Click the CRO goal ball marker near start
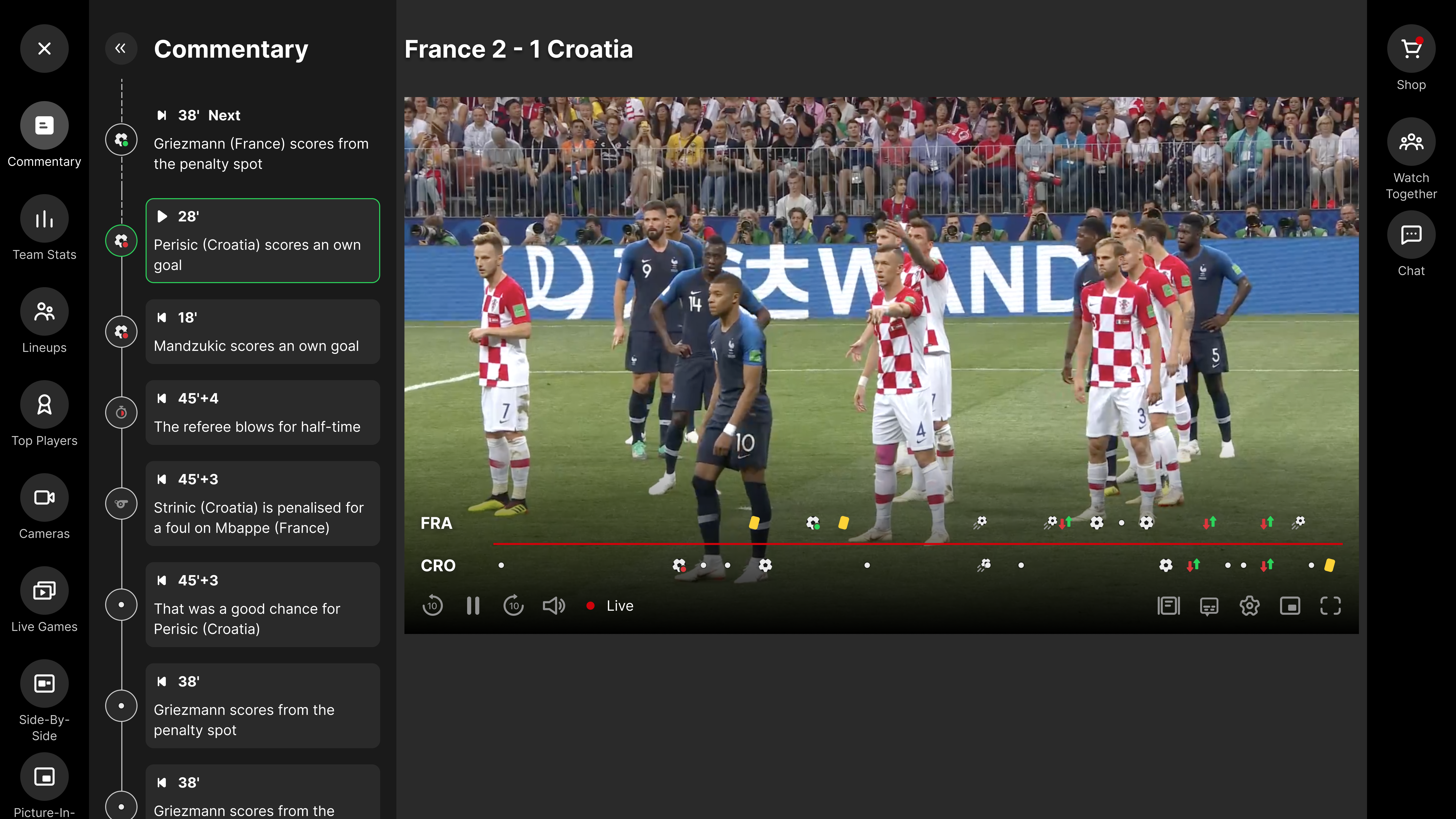The image size is (1456, 819). [x=765, y=565]
